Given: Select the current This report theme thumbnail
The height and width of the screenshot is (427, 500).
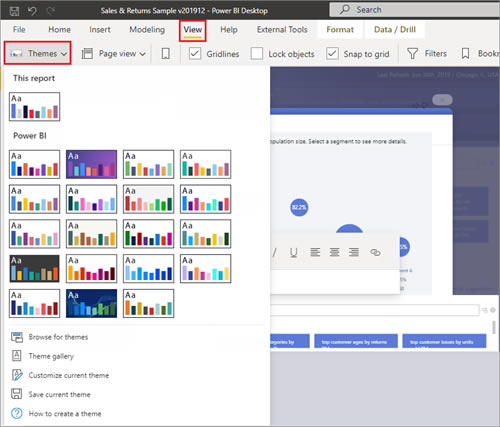Looking at the screenshot, I should click(x=34, y=106).
